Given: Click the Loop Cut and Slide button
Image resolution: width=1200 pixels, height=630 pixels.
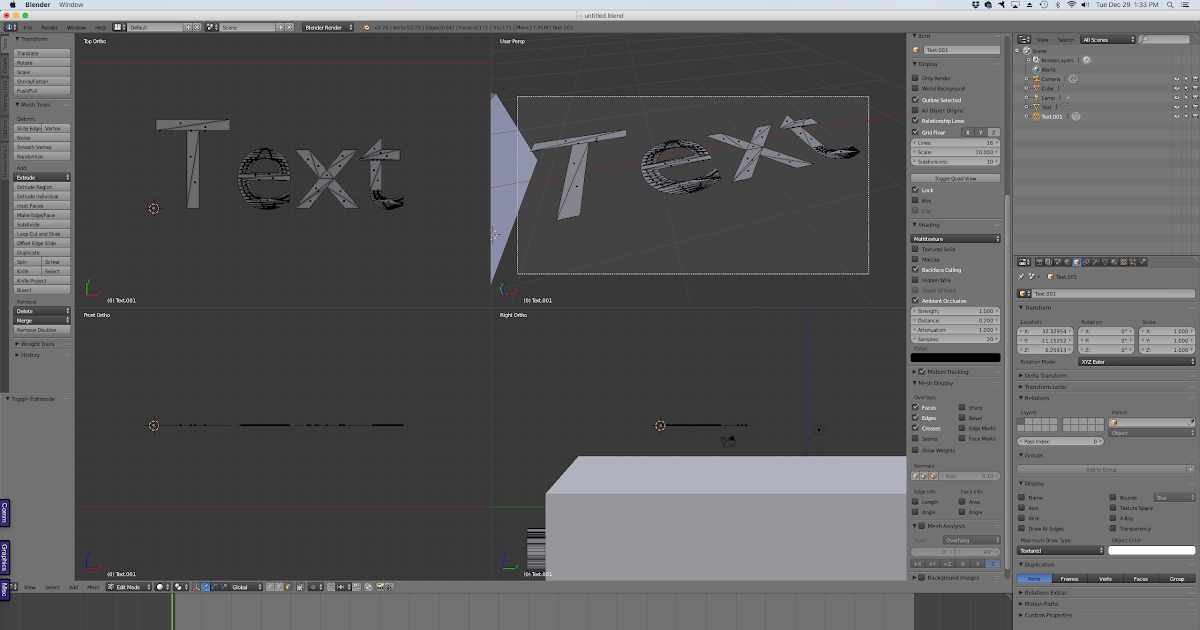Looking at the screenshot, I should [x=42, y=234].
